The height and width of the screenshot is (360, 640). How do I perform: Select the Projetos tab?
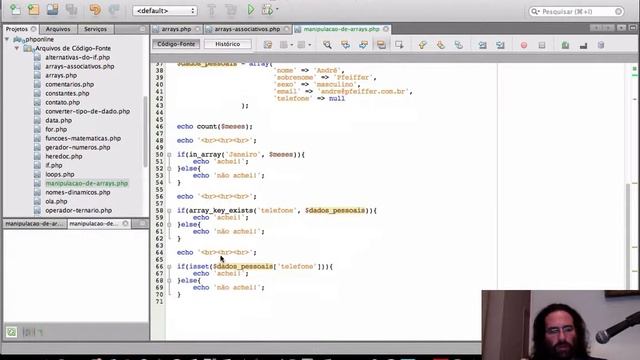coord(17,29)
